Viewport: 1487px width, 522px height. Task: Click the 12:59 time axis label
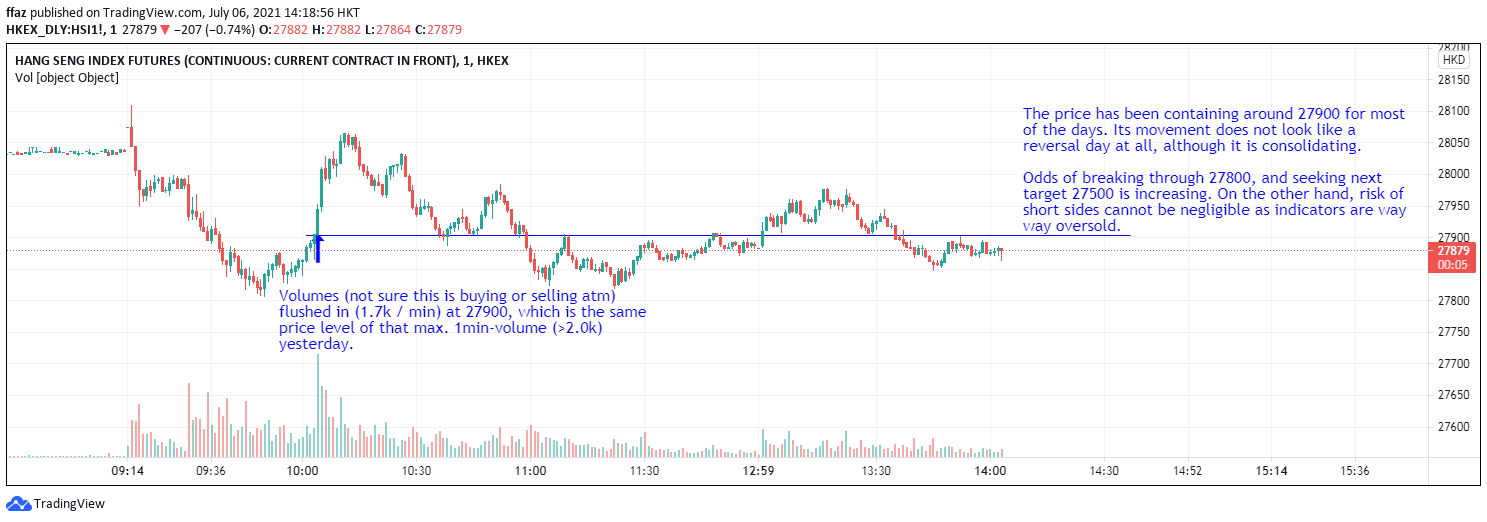[x=759, y=471]
